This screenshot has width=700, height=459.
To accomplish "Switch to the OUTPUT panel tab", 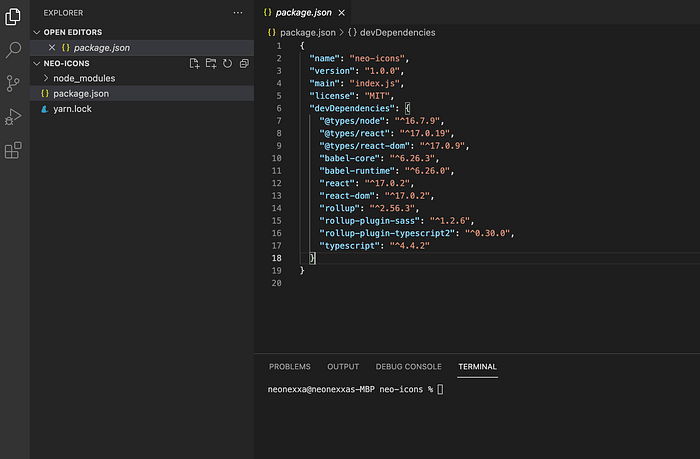I will (x=343, y=367).
